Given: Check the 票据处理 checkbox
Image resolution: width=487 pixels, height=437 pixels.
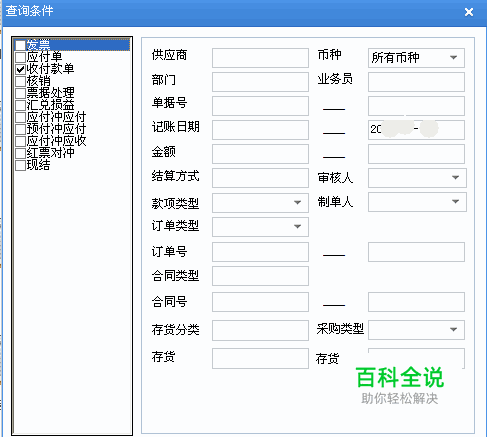Looking at the screenshot, I should click(x=21, y=93).
